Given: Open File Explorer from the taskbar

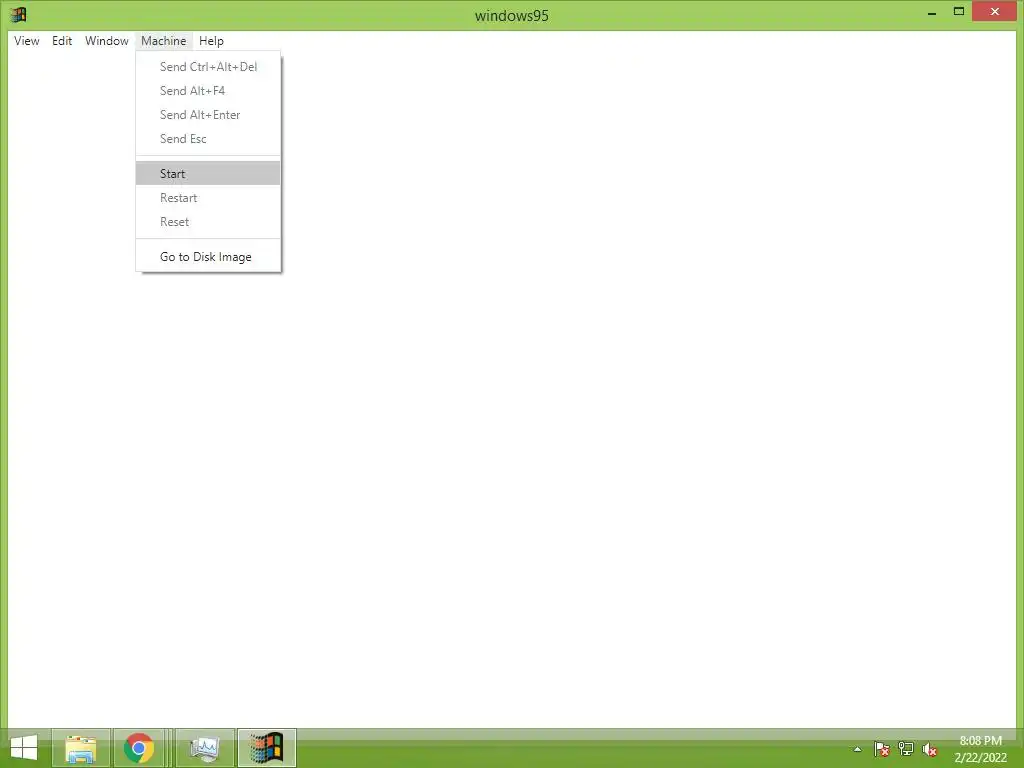Looking at the screenshot, I should pos(81,748).
